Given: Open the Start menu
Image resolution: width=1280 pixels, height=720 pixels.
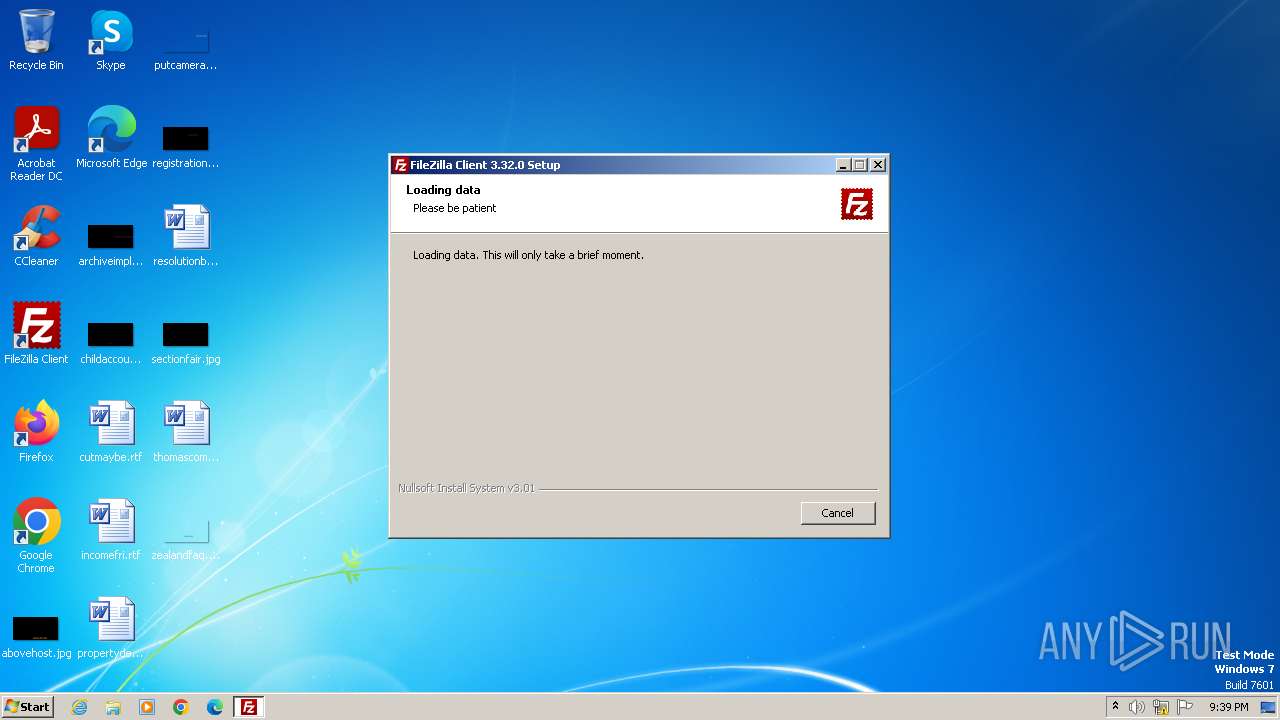Looking at the screenshot, I should coord(27,707).
